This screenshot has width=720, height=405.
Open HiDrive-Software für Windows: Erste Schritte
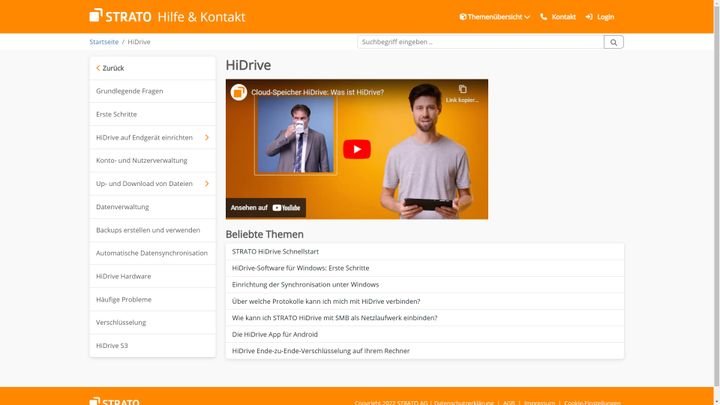425,268
